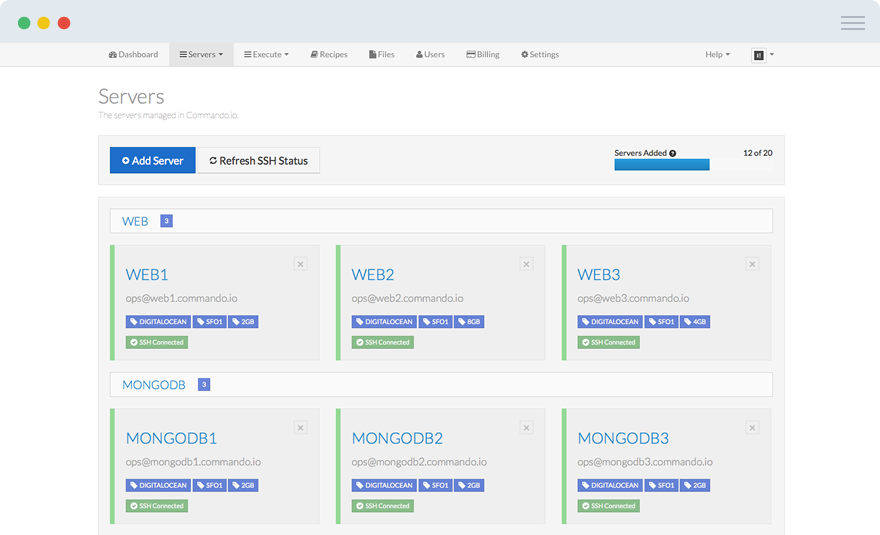
Task: Open the Files section
Action: pyautogui.click(x=382, y=54)
